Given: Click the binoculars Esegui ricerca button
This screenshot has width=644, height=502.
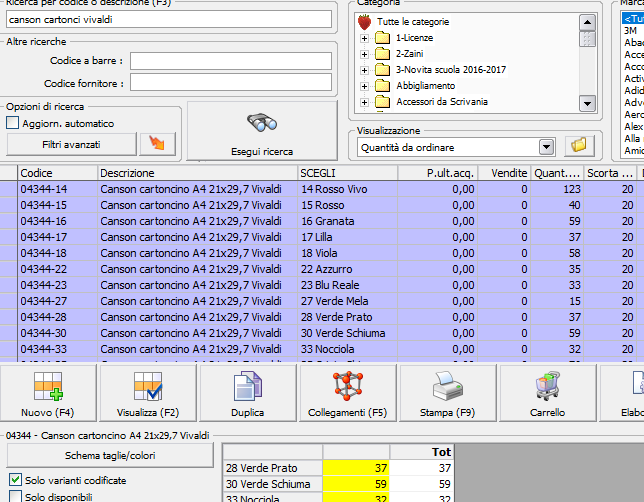Looking at the screenshot, I should [x=262, y=131].
